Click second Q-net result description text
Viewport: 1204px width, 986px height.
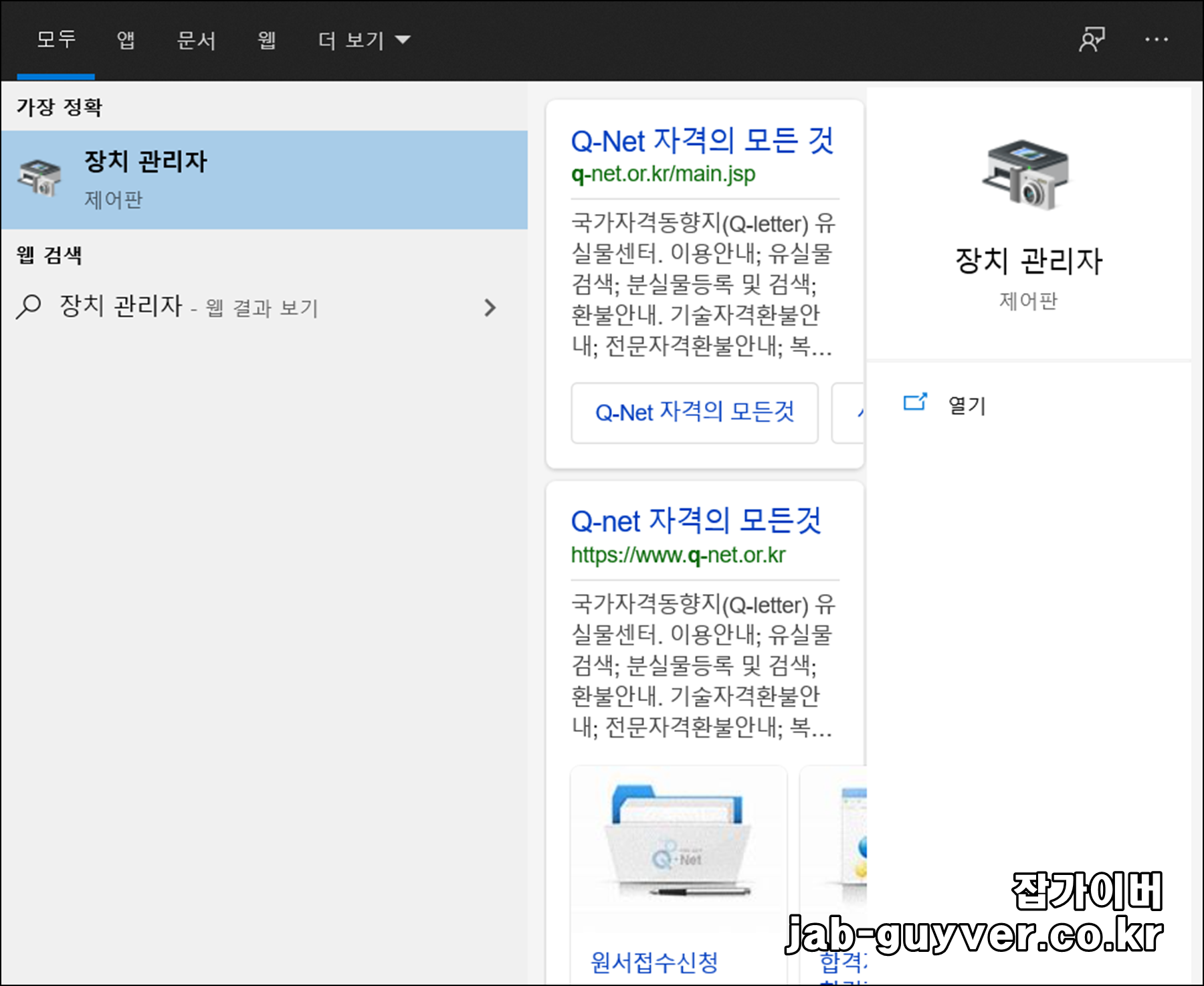(x=702, y=666)
